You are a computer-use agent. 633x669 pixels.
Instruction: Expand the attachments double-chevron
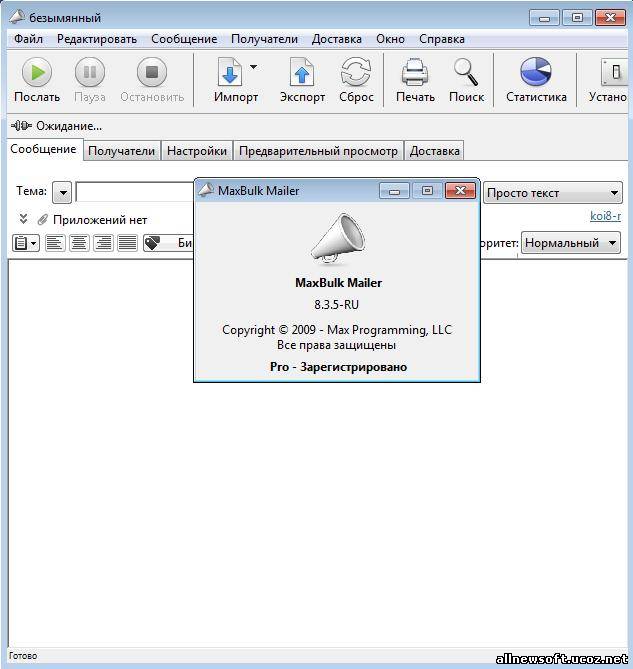pyautogui.click(x=23, y=219)
